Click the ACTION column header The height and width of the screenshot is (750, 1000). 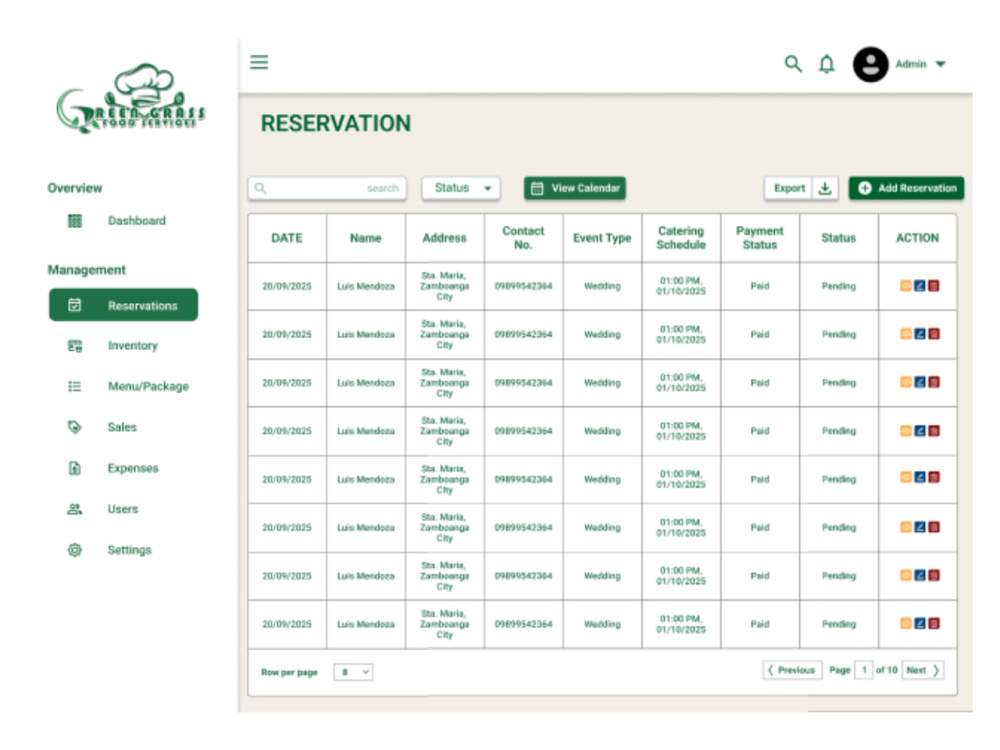917,238
